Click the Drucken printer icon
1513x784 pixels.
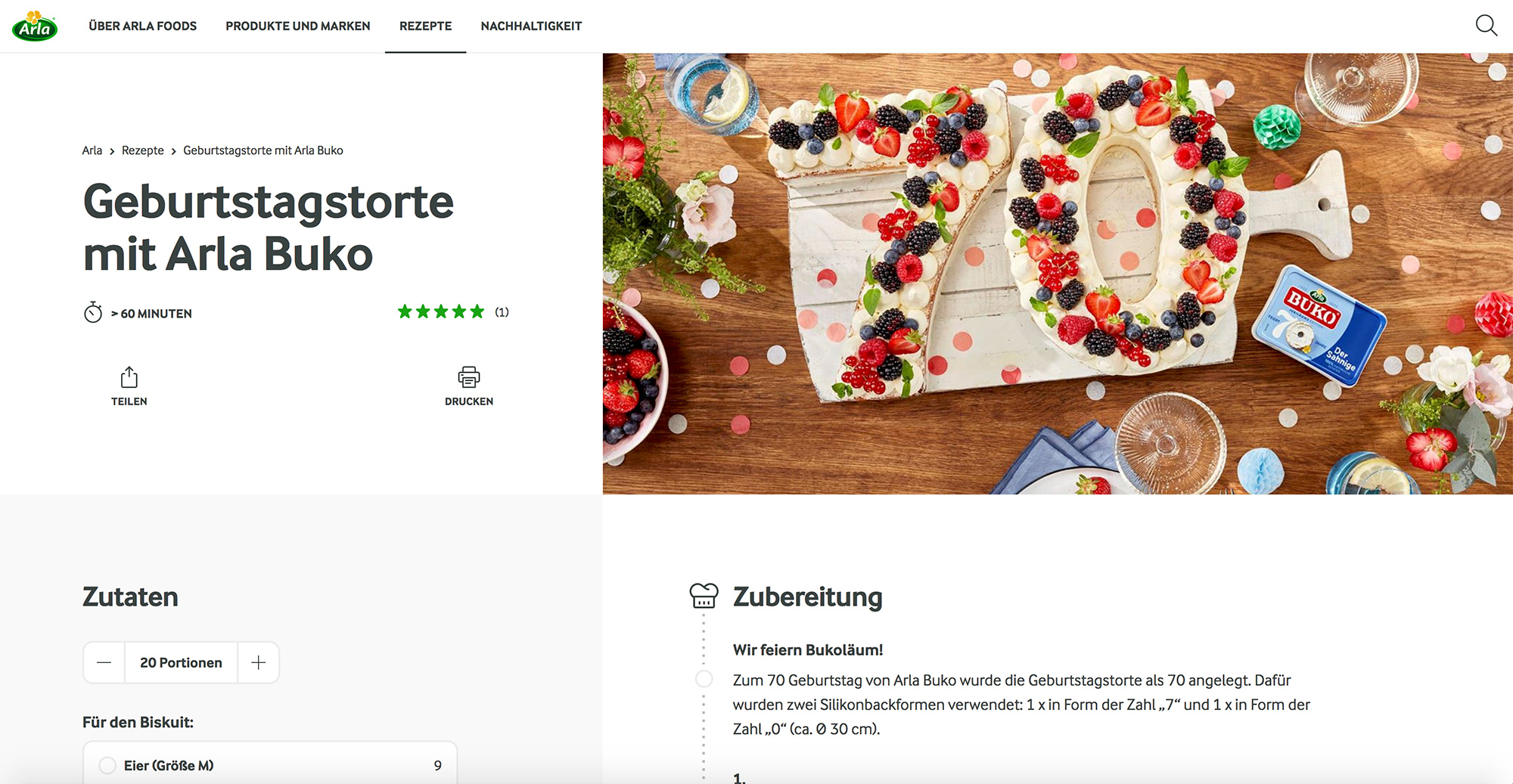tap(469, 377)
